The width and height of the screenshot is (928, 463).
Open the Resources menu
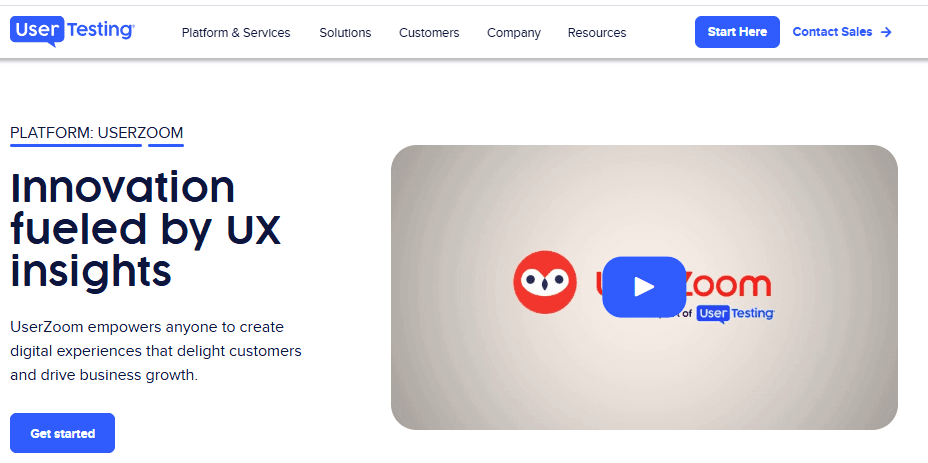(x=597, y=33)
